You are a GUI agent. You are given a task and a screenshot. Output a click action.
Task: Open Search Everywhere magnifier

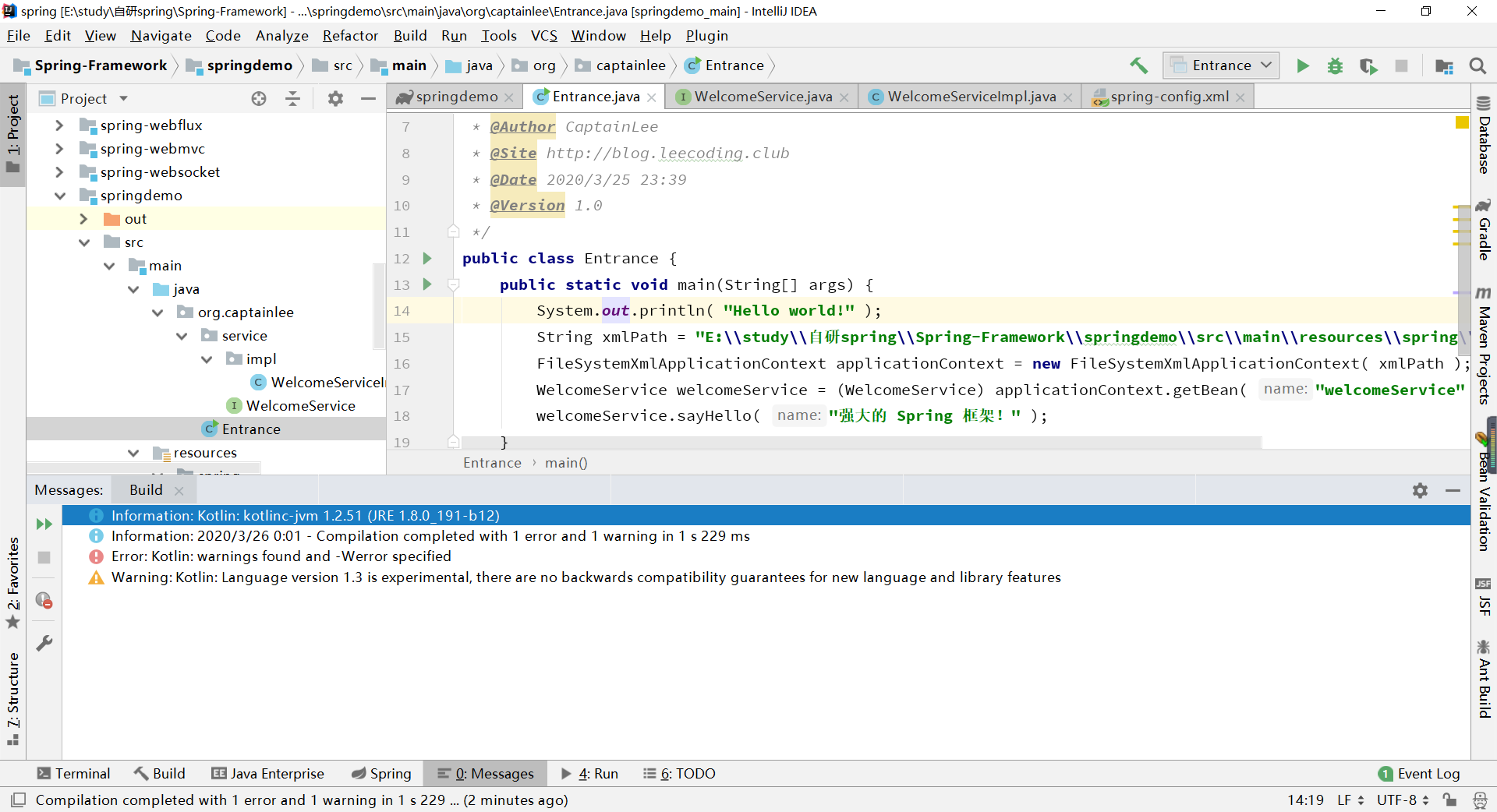click(1478, 65)
